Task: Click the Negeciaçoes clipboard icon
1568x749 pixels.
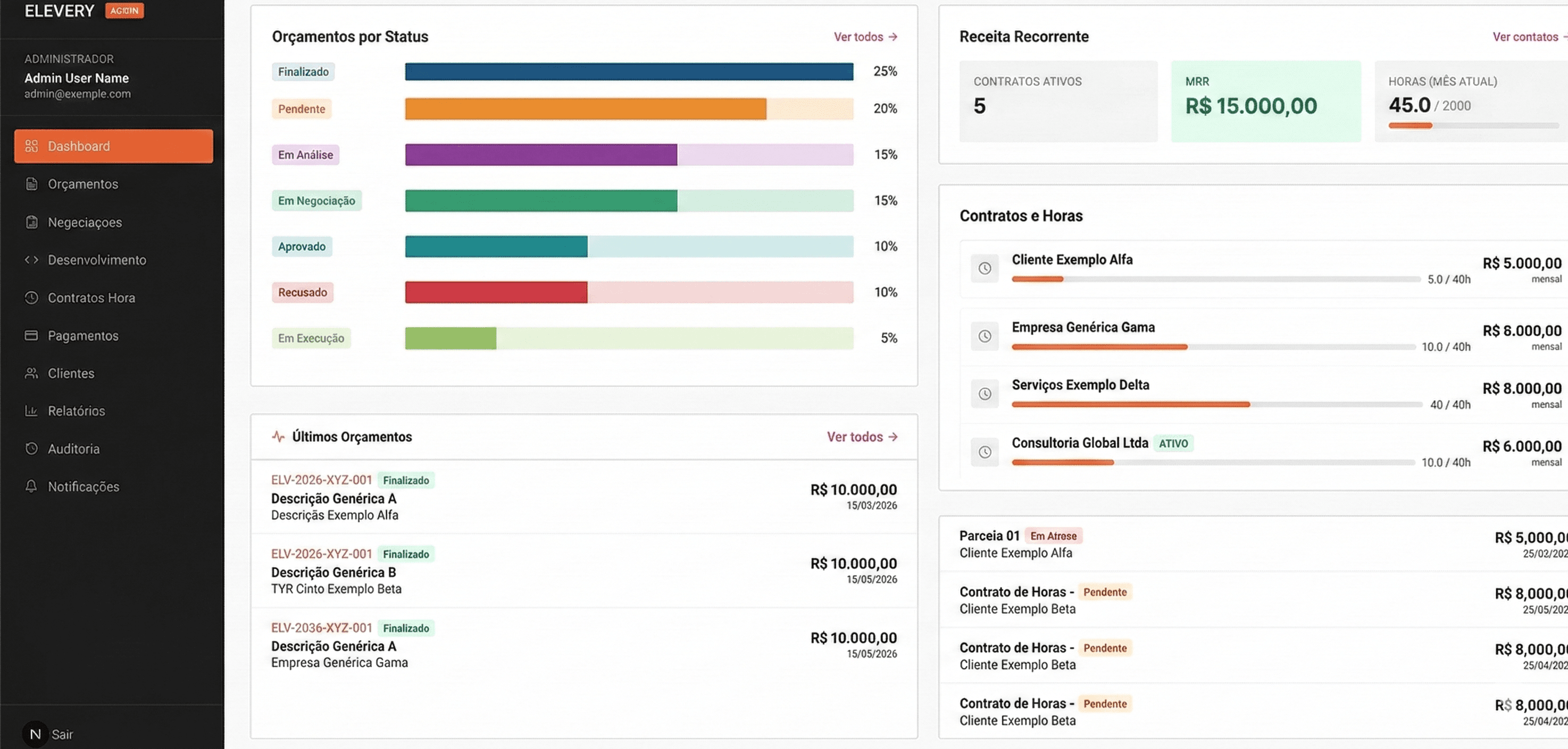Action: [31, 222]
